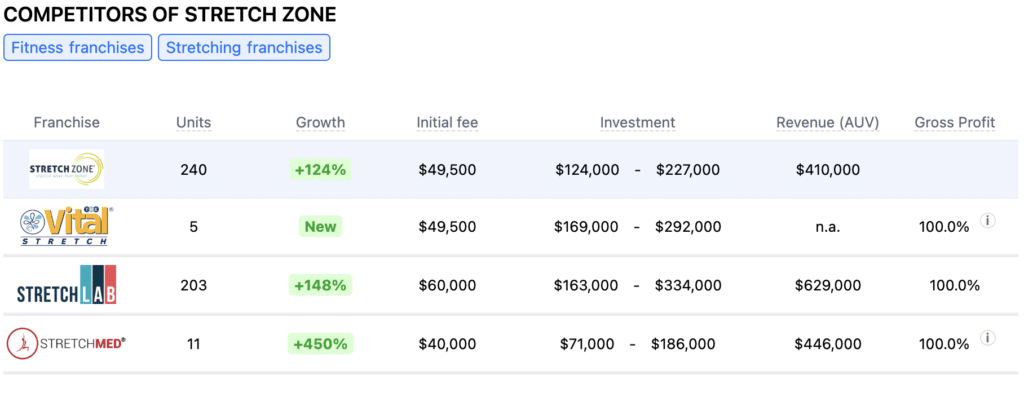Click the +148% growth badge
Image resolution: width=1024 pixels, height=397 pixels.
click(321, 285)
